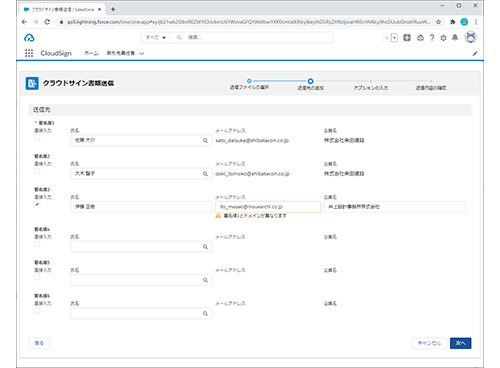Click the 送信先 section header
The height and width of the screenshot is (368, 500).
(x=250, y=110)
